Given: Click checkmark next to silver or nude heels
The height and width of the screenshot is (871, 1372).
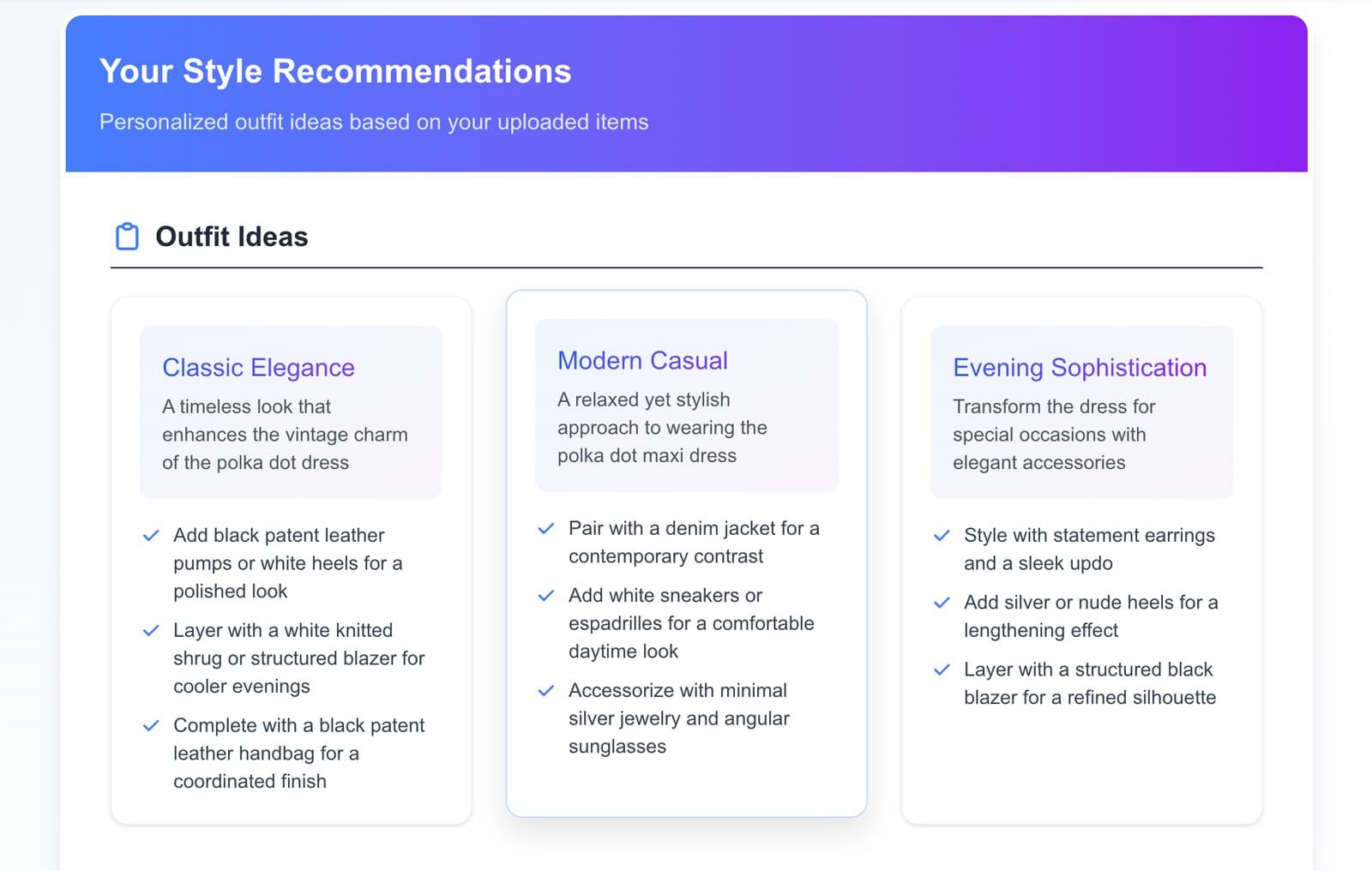Looking at the screenshot, I should tap(942, 603).
